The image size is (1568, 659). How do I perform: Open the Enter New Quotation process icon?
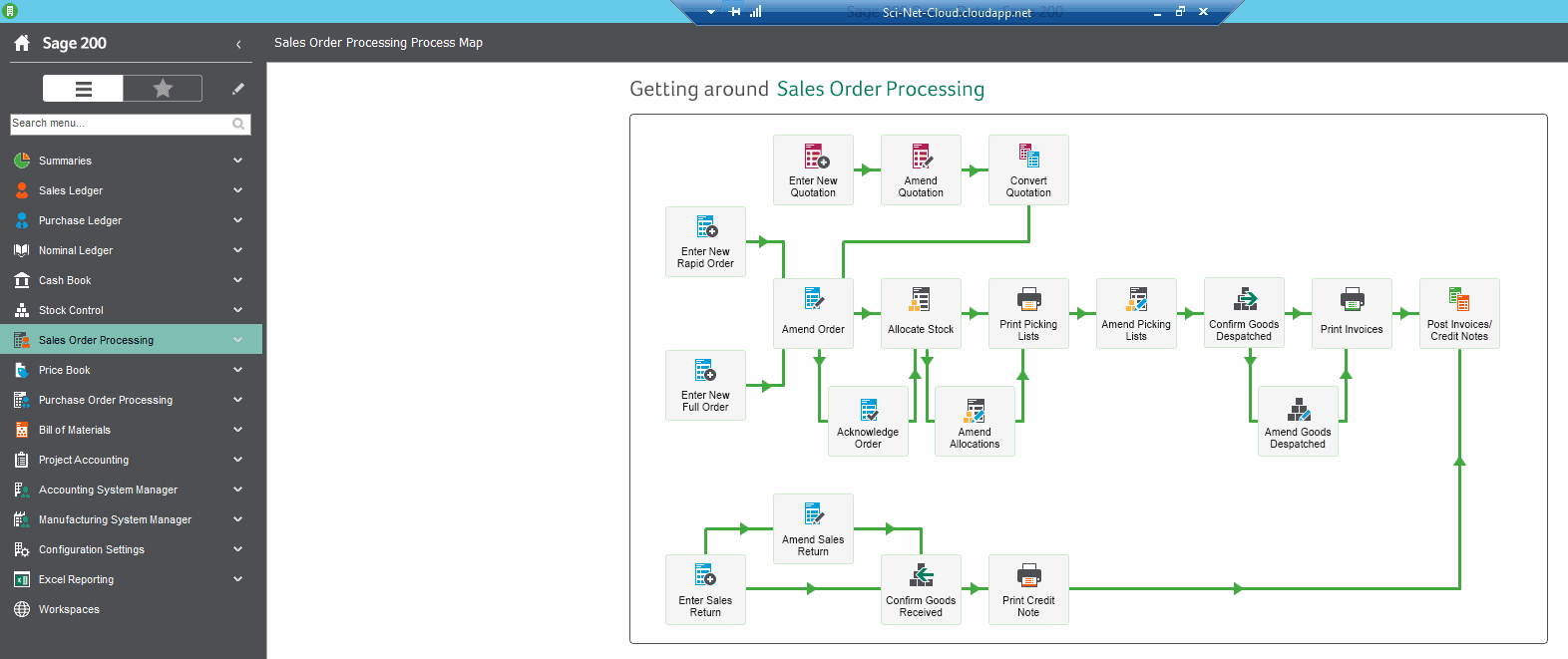(813, 169)
